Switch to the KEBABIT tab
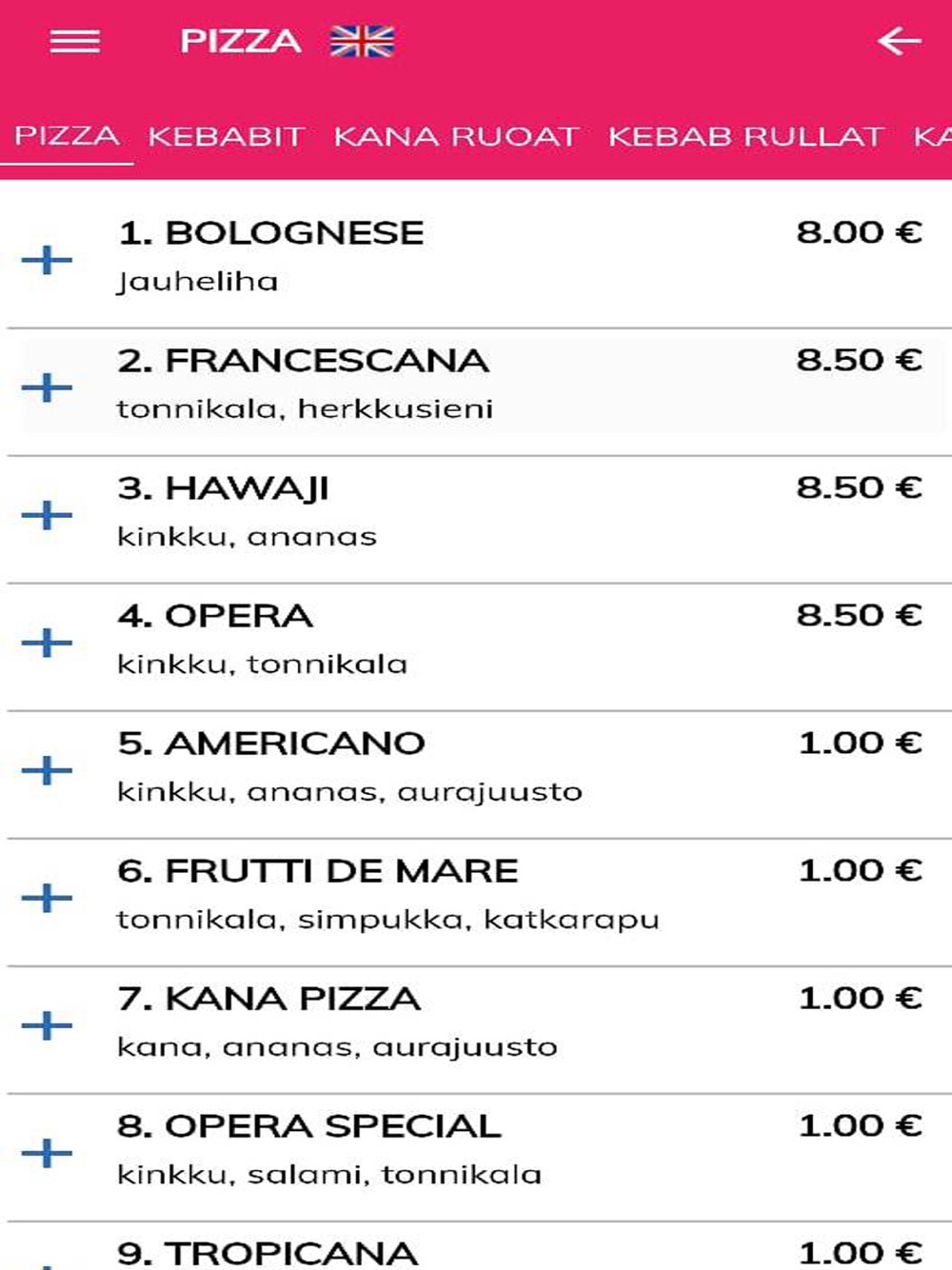 coord(226,136)
